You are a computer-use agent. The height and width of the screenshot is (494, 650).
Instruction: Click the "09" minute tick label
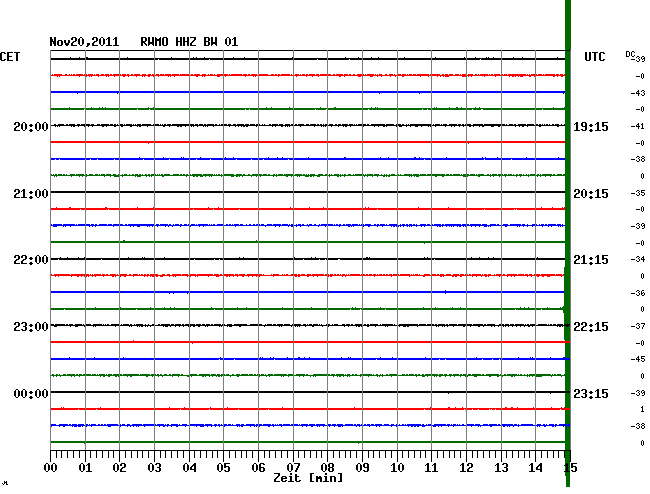click(362, 468)
